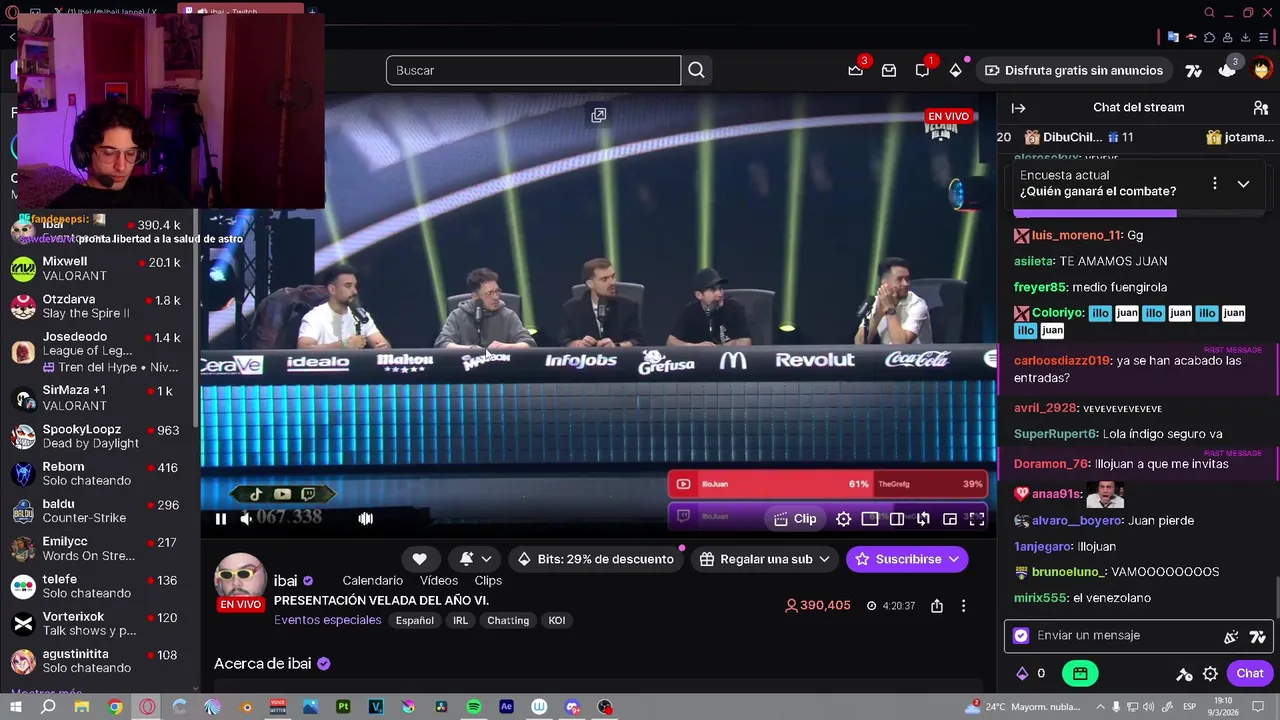Screen dimensions: 1280x720
Task: Open Vorterixok channel in sidebar
Action: (97, 624)
